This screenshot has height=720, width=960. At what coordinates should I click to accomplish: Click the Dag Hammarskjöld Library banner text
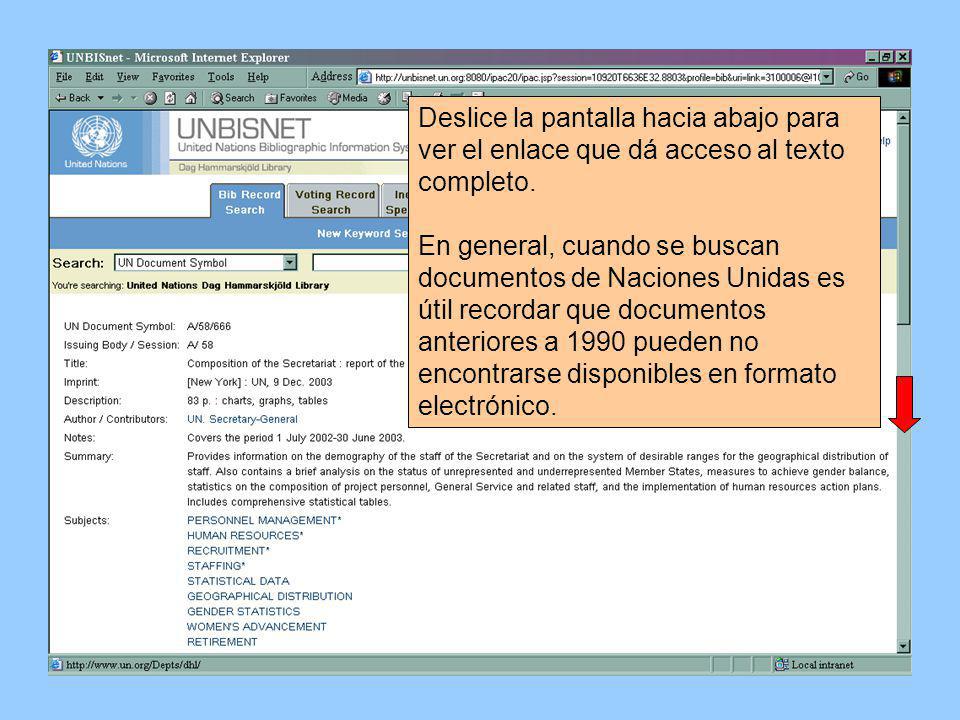tap(235, 168)
